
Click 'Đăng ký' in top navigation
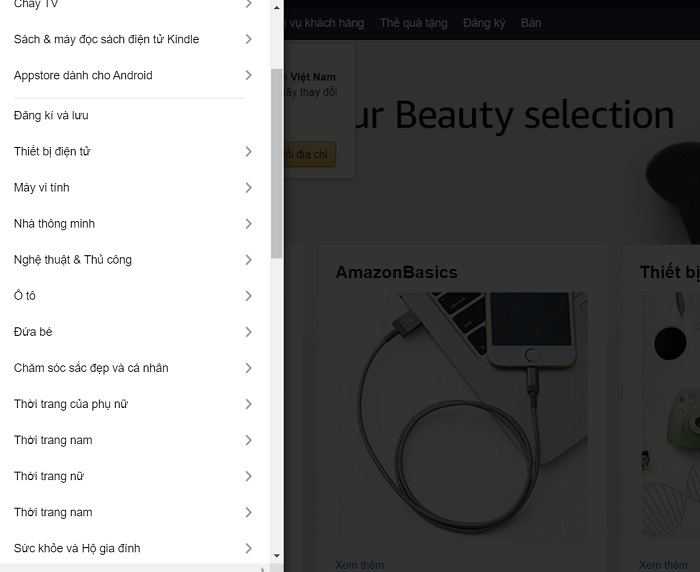tap(484, 23)
